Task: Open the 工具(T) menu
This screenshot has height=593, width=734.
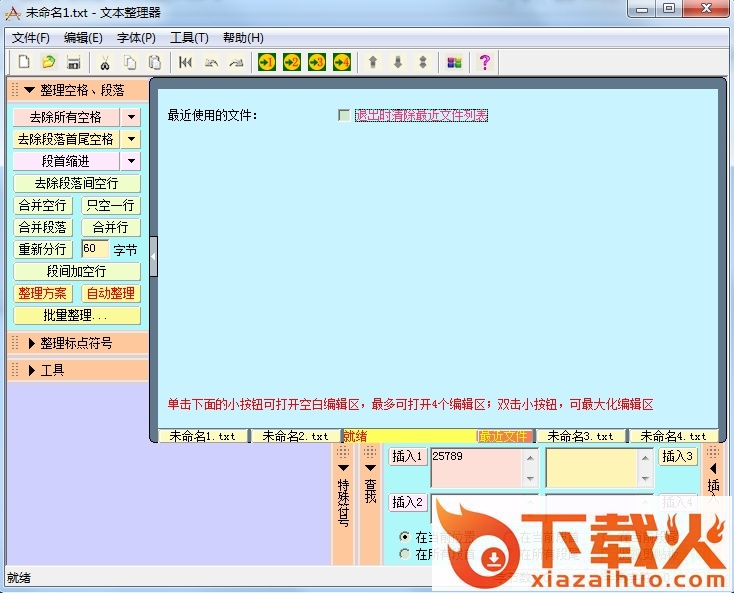Action: (189, 38)
